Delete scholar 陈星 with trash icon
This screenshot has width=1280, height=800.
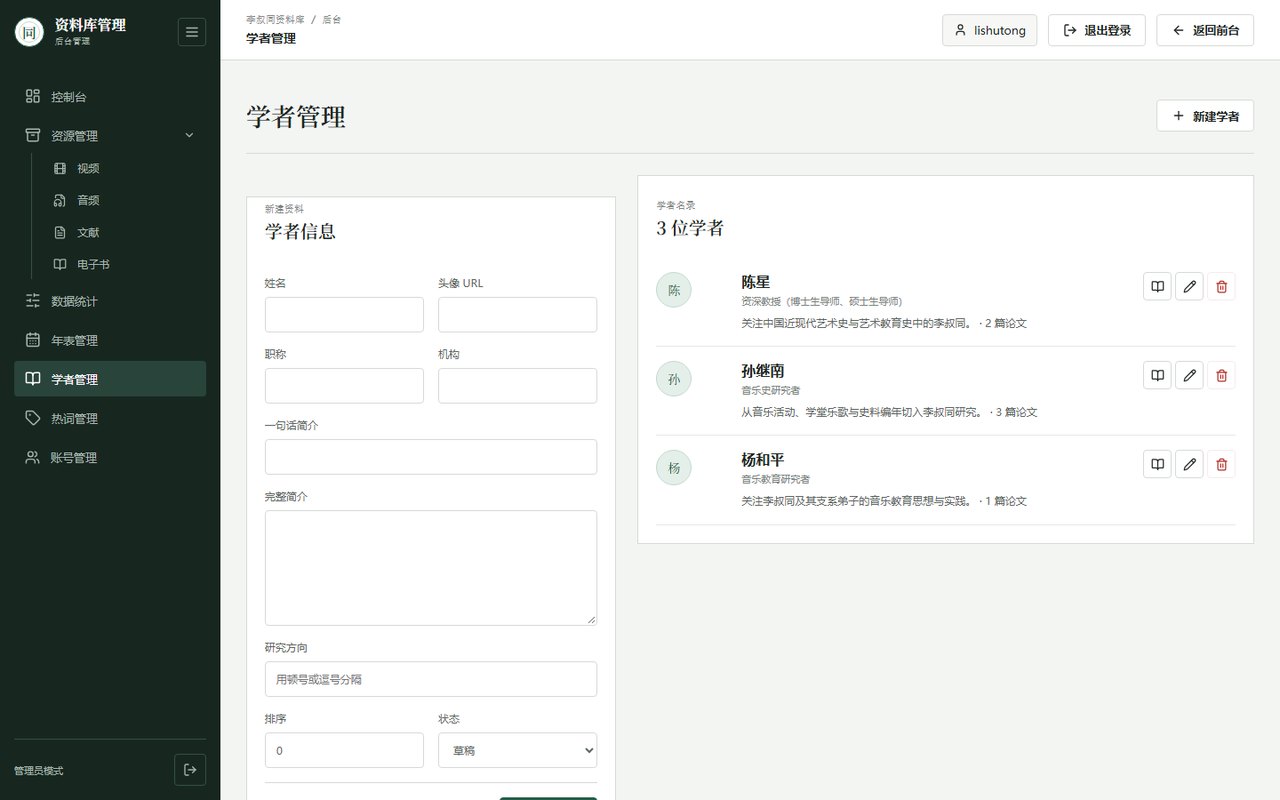pyautogui.click(x=1221, y=287)
